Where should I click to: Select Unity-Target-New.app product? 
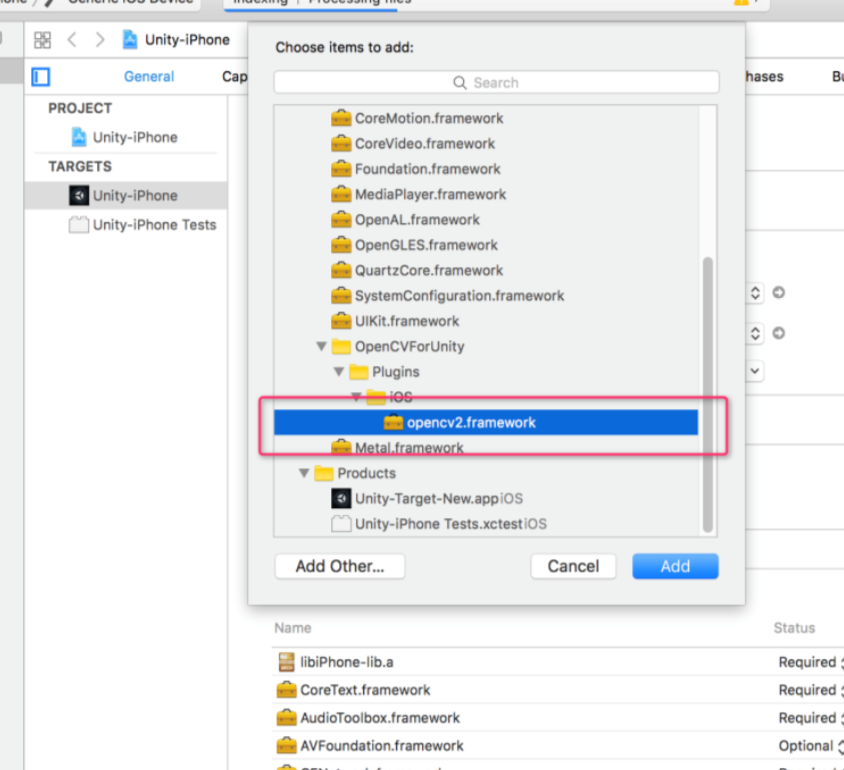coord(439,498)
